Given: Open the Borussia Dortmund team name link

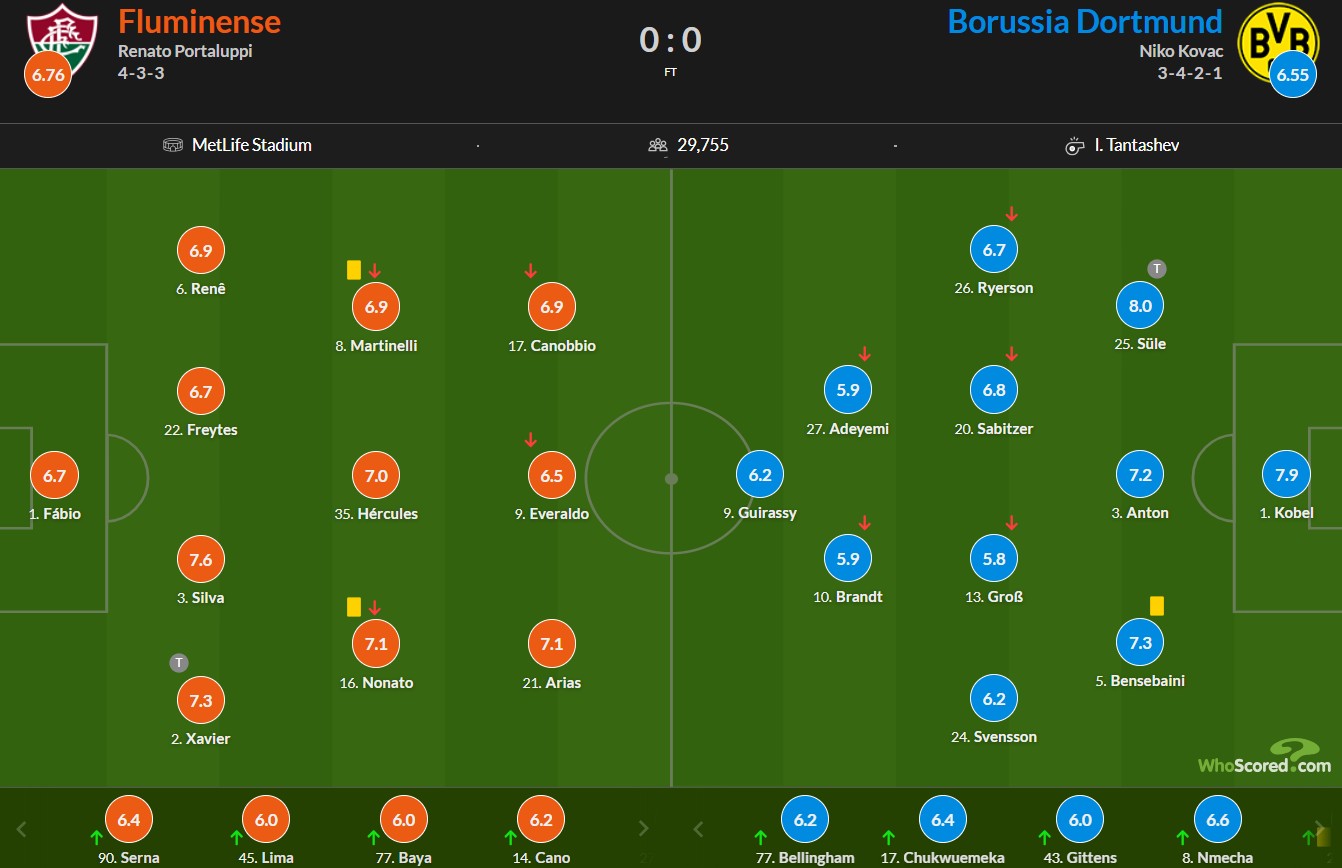Looking at the screenshot, I should pyautogui.click(x=1085, y=21).
